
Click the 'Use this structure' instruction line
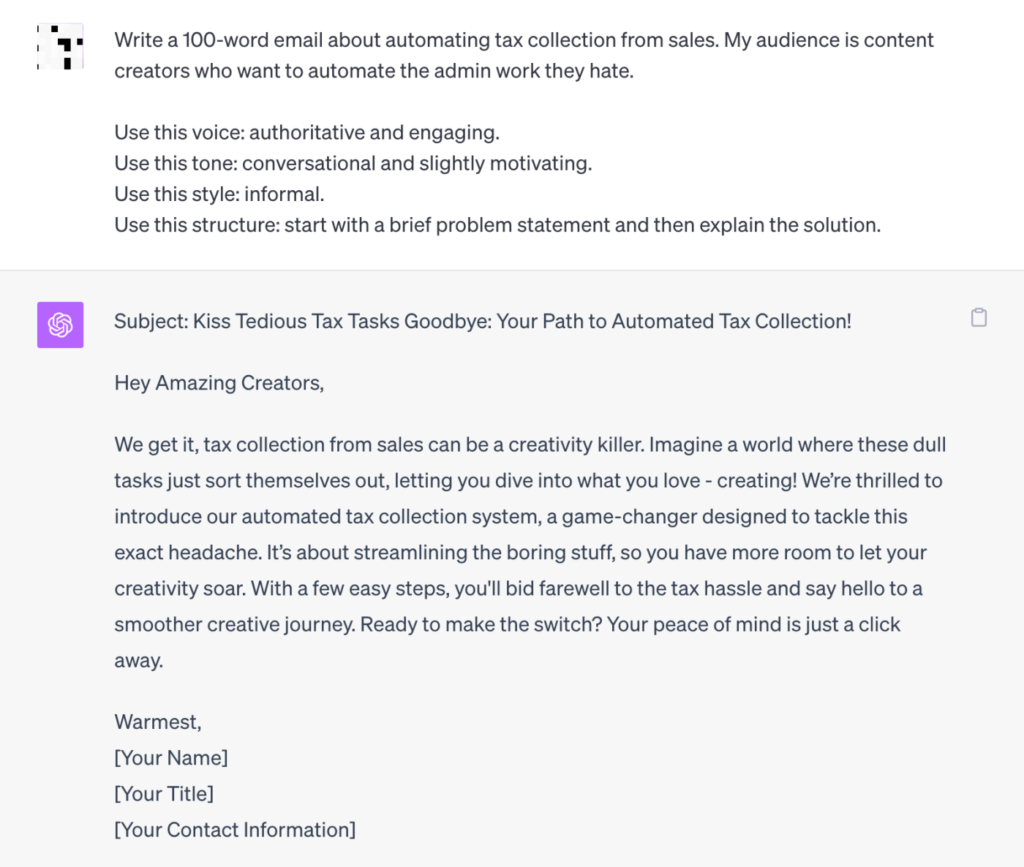[498, 225]
